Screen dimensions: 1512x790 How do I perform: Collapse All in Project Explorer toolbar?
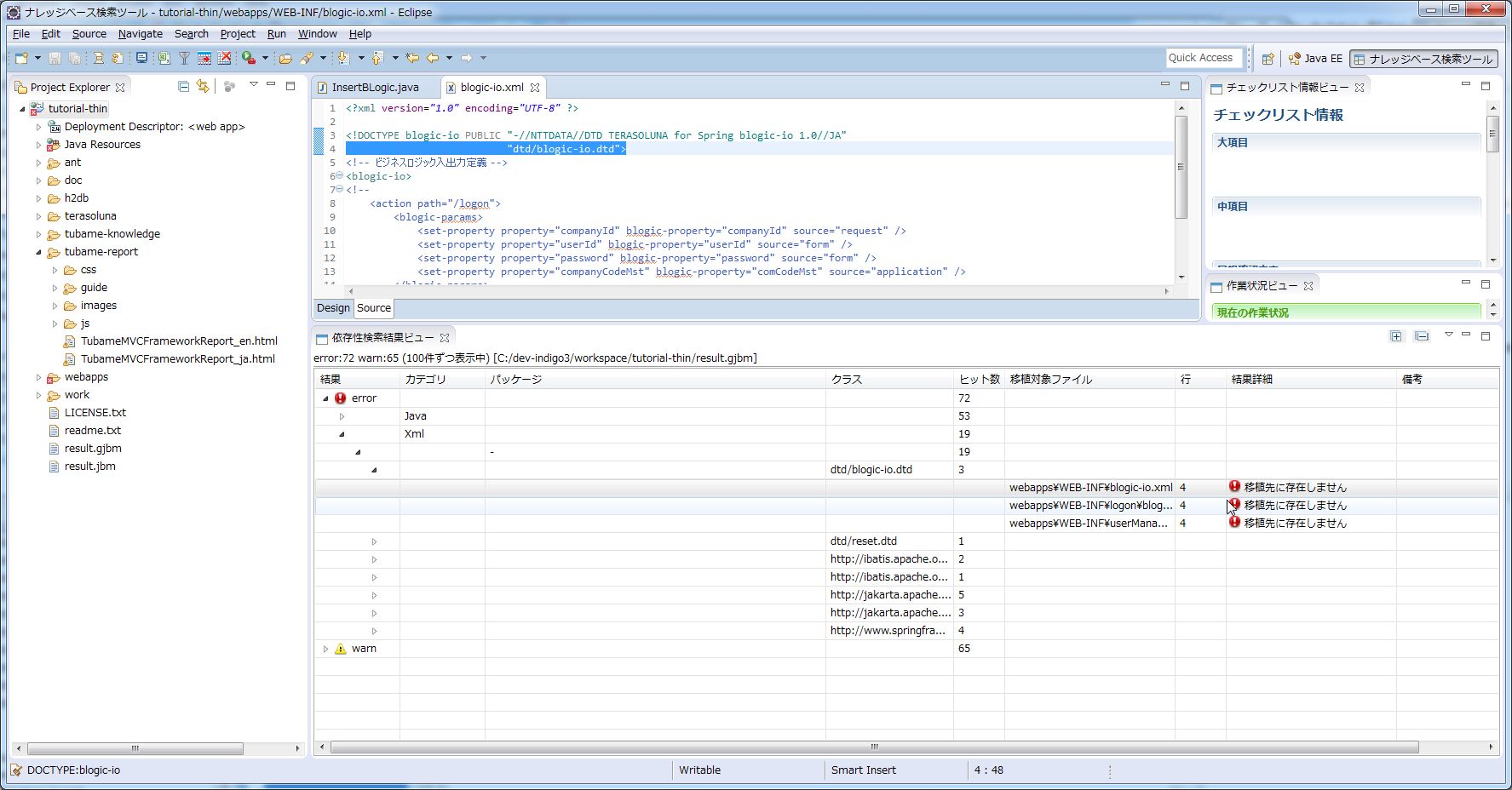coord(183,86)
